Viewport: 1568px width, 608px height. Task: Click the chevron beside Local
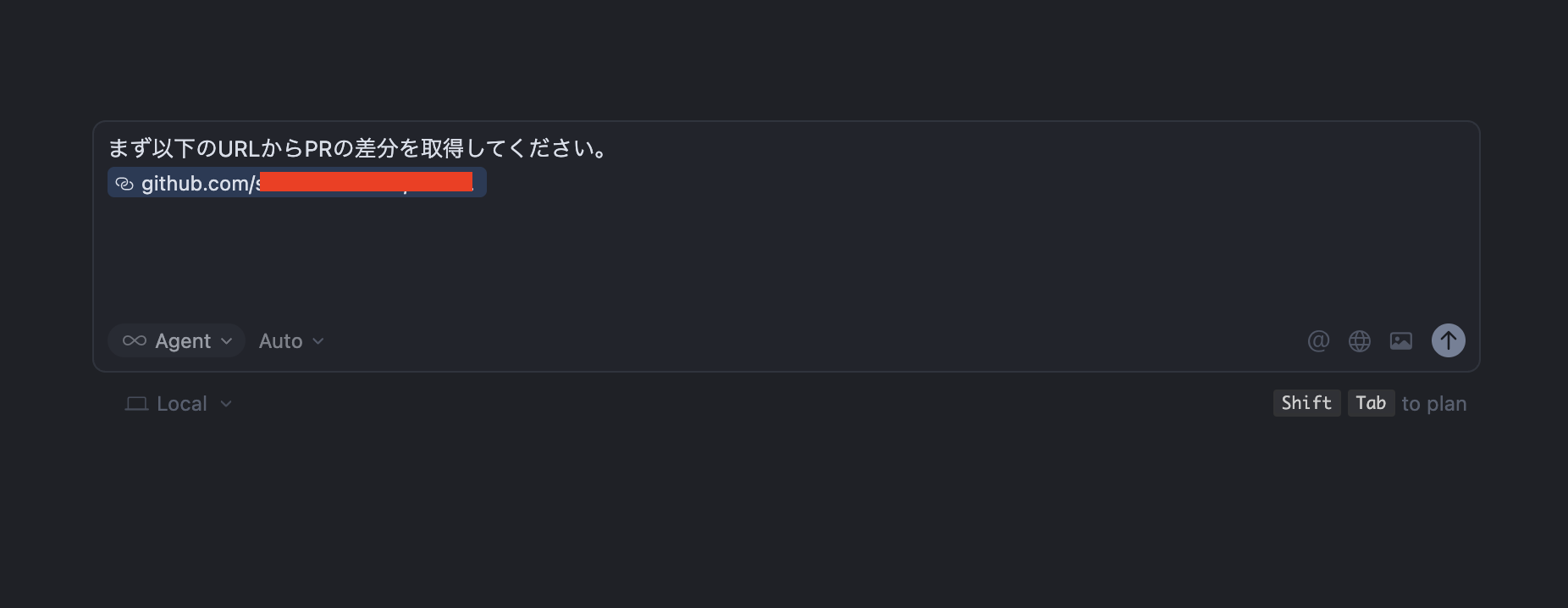[x=225, y=404]
